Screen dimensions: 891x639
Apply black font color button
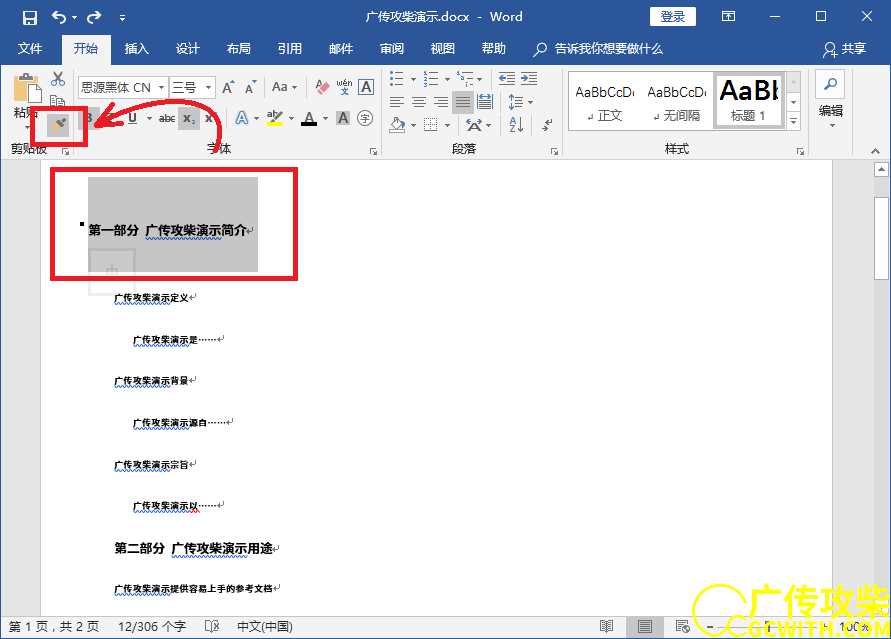coord(309,118)
